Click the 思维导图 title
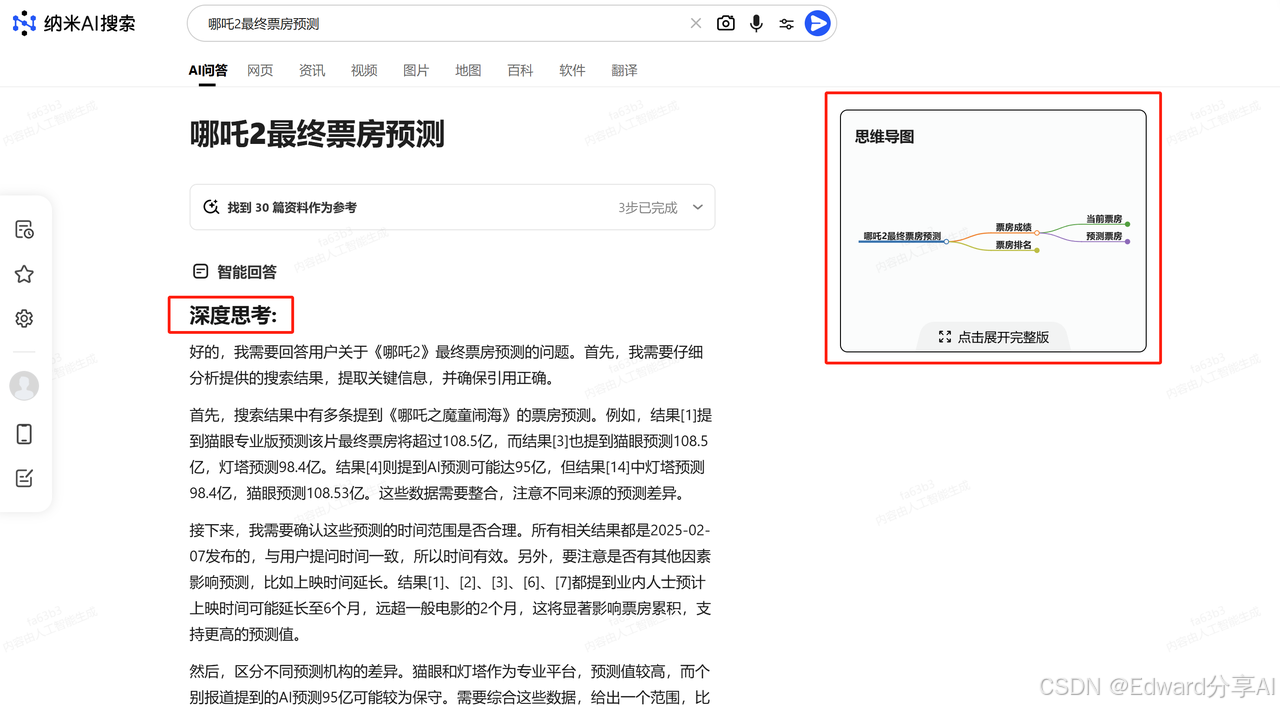This screenshot has width=1280, height=708. click(884, 137)
